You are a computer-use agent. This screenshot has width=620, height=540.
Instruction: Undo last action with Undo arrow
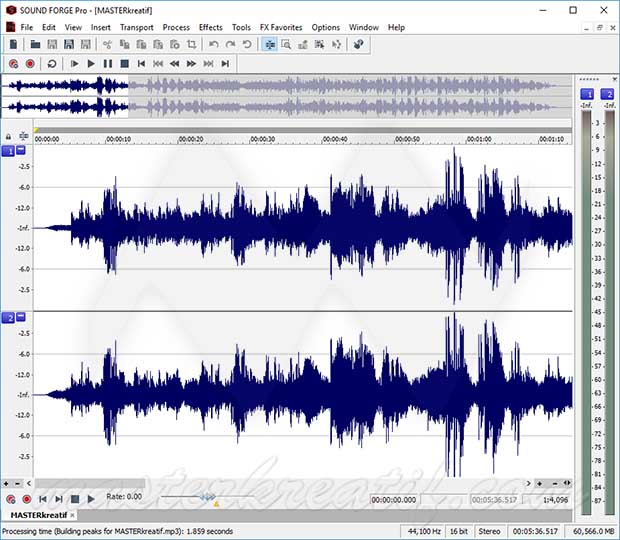(214, 44)
